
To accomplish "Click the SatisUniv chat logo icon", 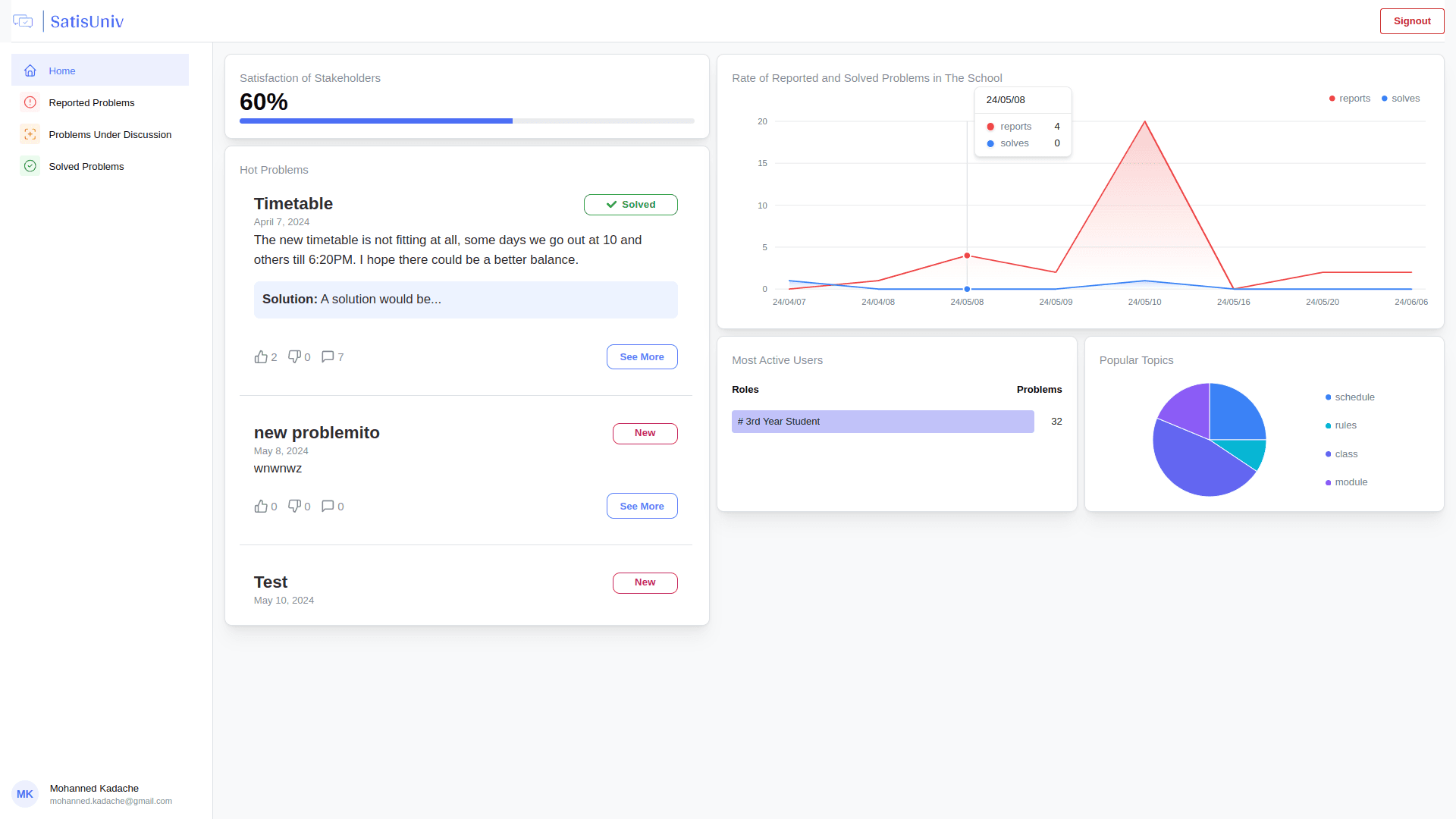I will point(23,21).
